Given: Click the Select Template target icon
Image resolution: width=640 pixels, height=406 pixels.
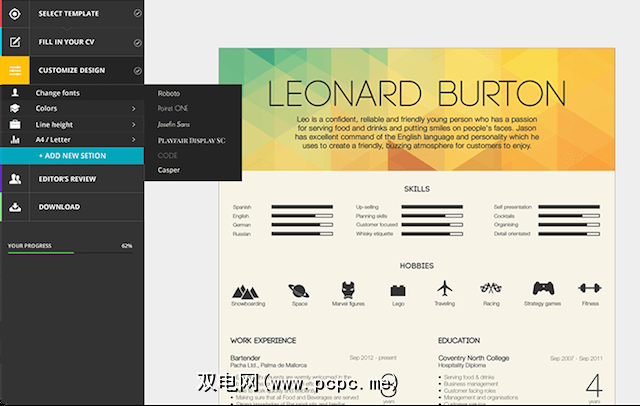Looking at the screenshot, I should coord(15,14).
